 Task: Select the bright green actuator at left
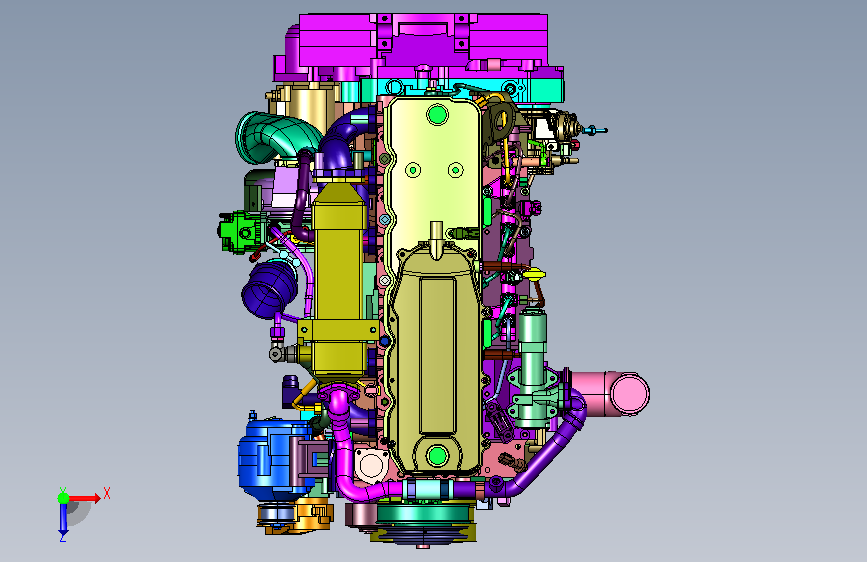point(239,231)
